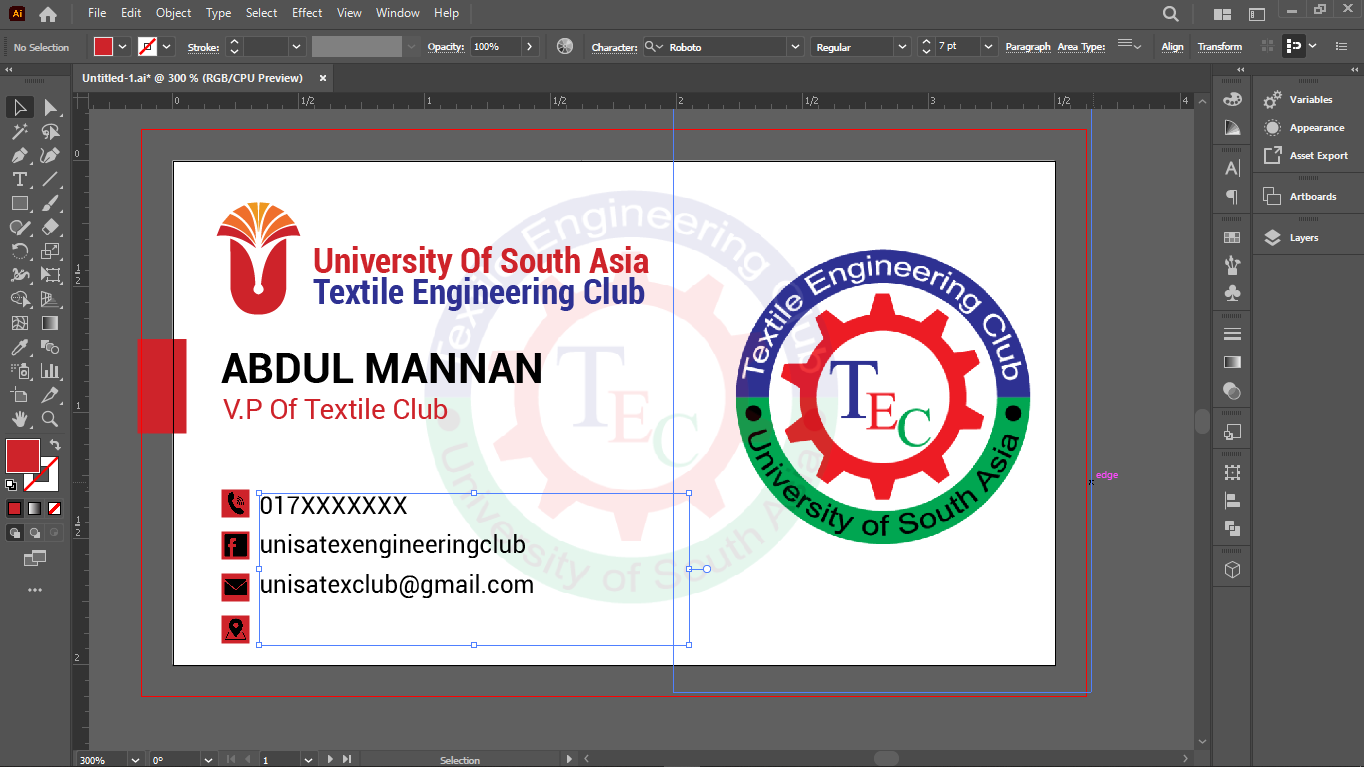
Task: Pick the Line Segment tool
Action: 50,179
